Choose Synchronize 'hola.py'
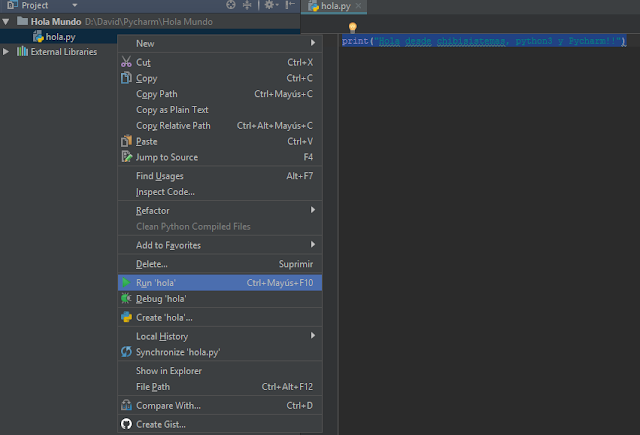The image size is (640, 435). click(220, 352)
